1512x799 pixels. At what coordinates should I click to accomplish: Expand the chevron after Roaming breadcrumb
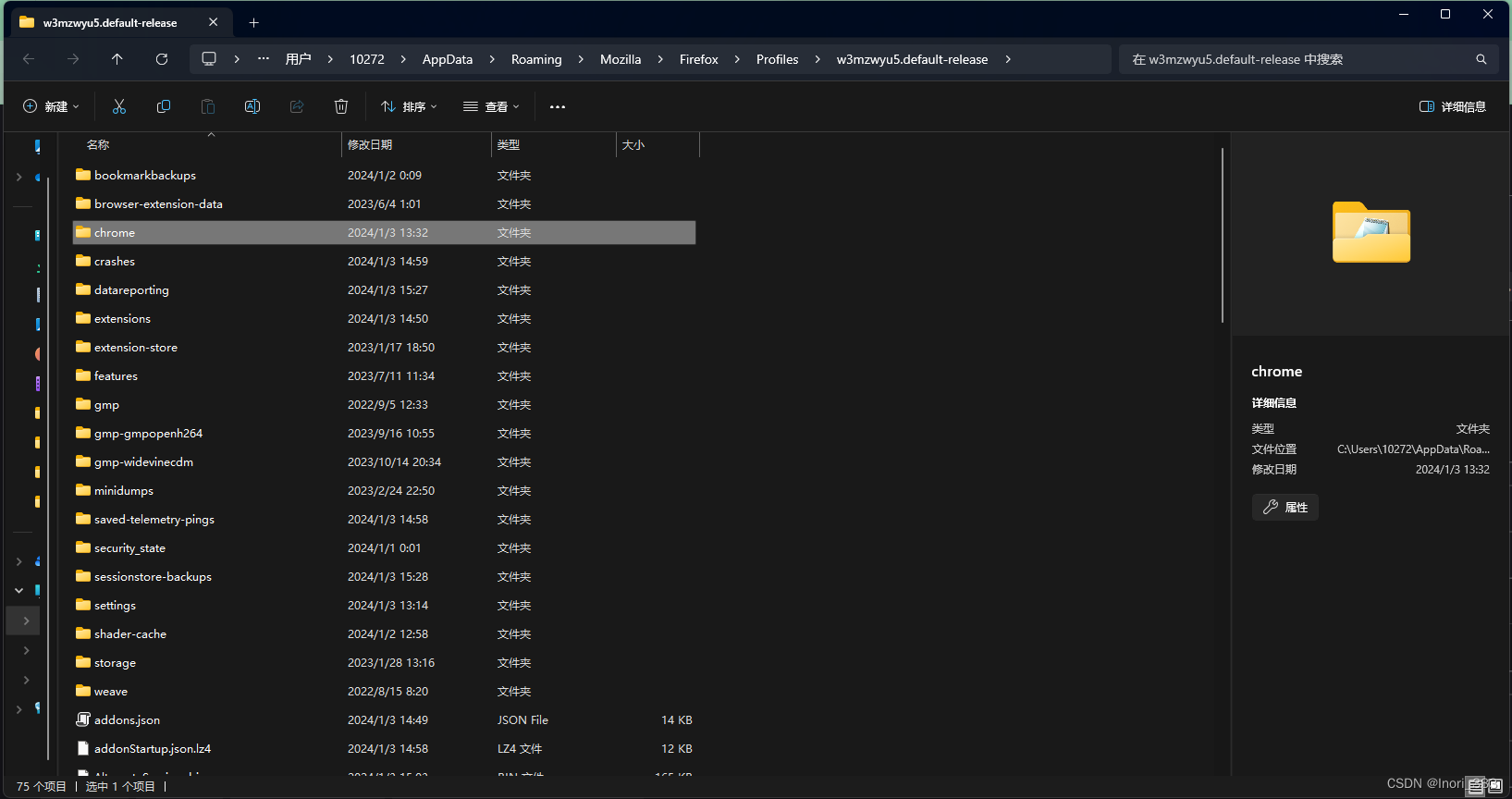point(581,59)
